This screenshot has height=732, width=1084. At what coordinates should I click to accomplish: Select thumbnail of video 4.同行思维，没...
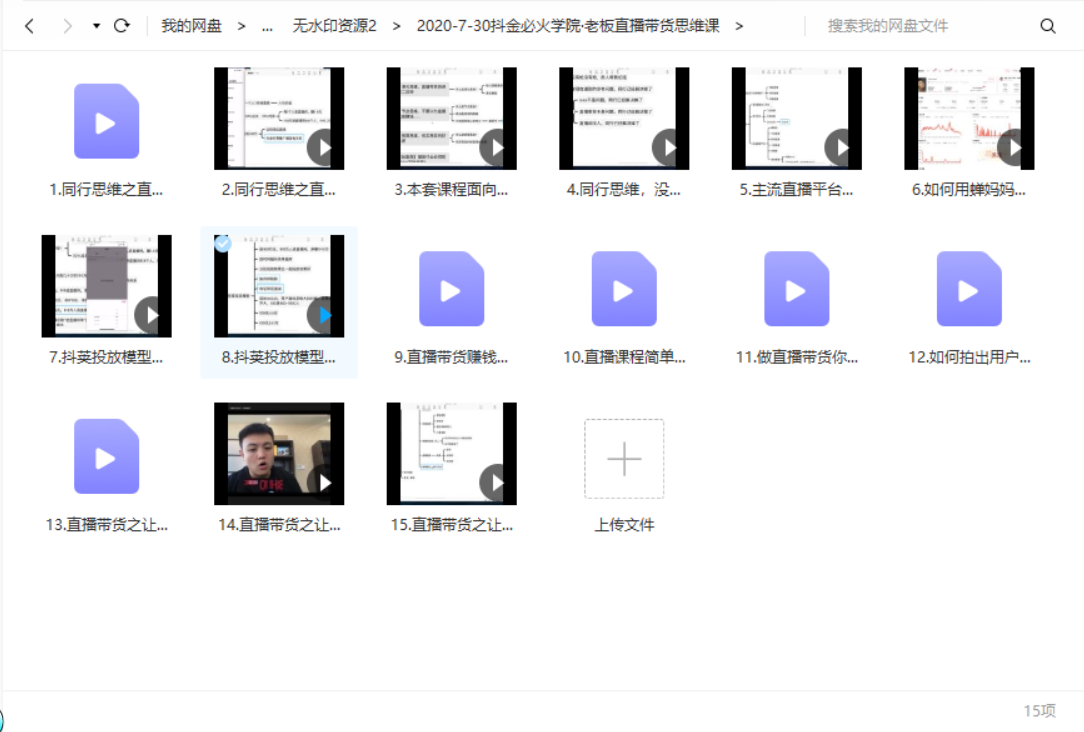click(x=624, y=118)
